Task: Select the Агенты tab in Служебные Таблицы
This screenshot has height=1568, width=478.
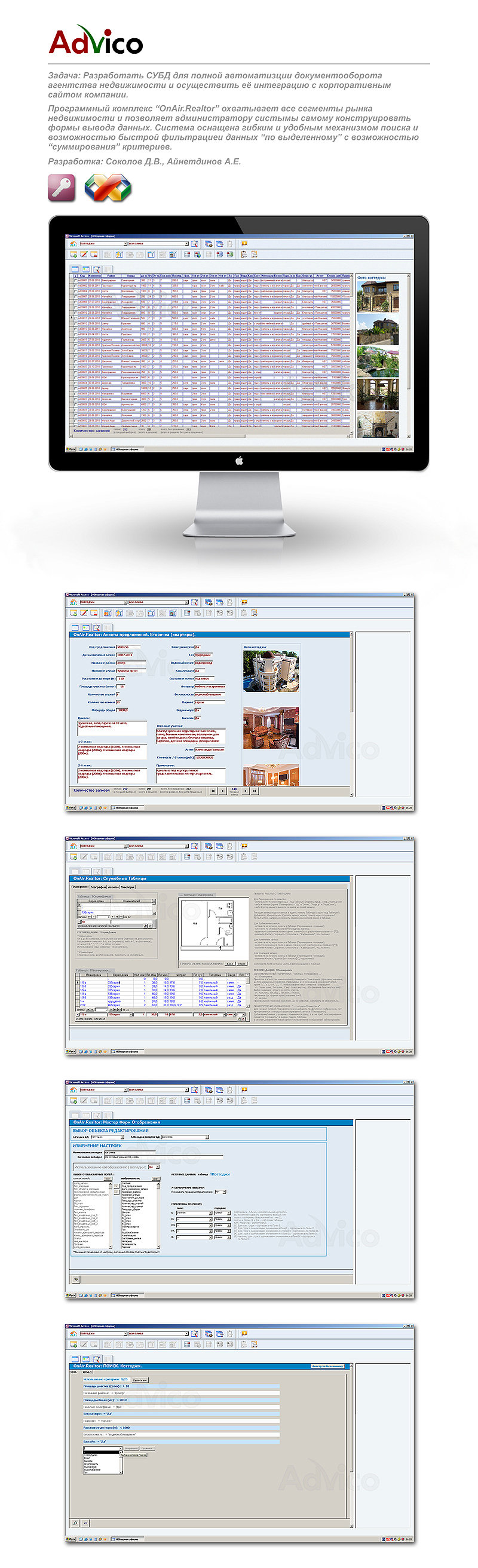Action: click(x=114, y=887)
